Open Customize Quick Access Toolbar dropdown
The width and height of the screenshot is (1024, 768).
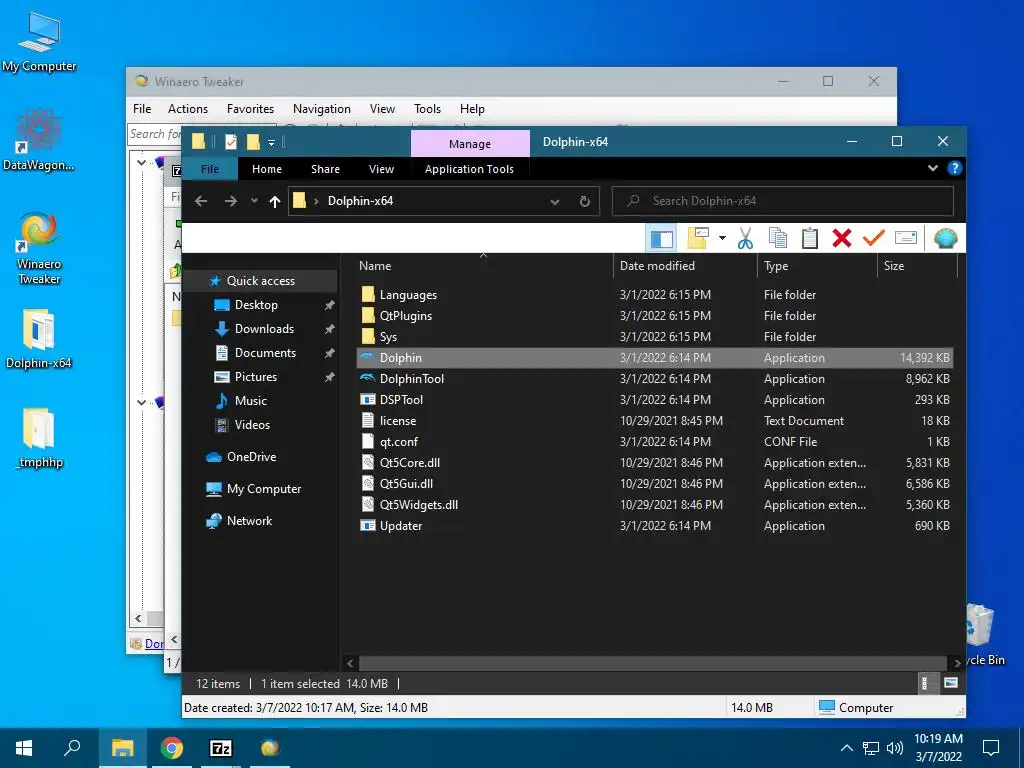[x=271, y=142]
